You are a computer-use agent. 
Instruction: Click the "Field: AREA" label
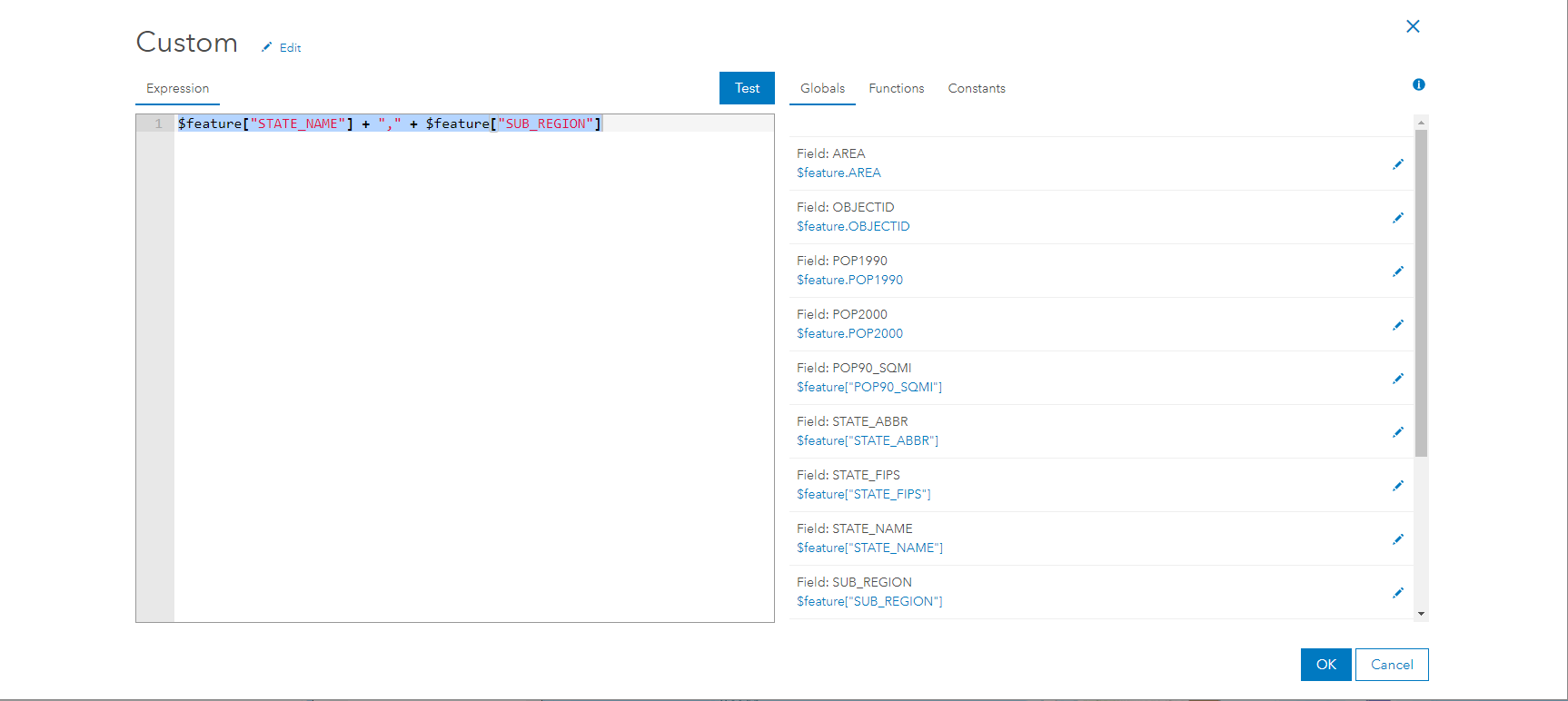(830, 153)
